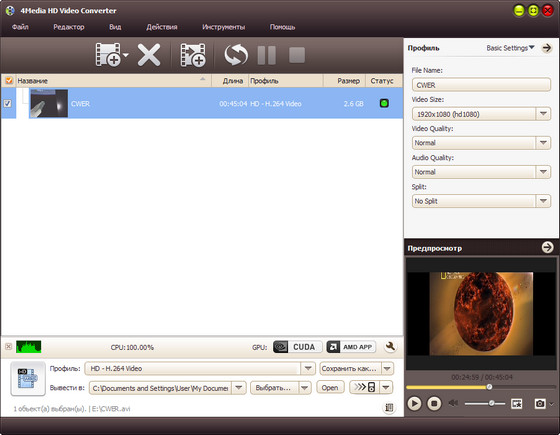Open the Сохранить как dropdown arrow
The height and width of the screenshot is (435, 560).
[x=388, y=369]
